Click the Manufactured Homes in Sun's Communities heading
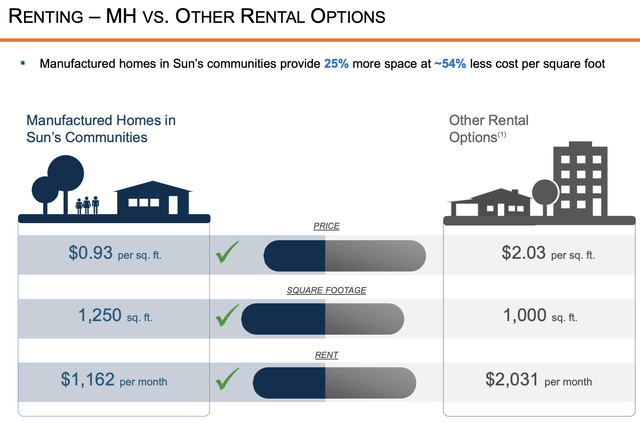640x423 pixels. 101,128
